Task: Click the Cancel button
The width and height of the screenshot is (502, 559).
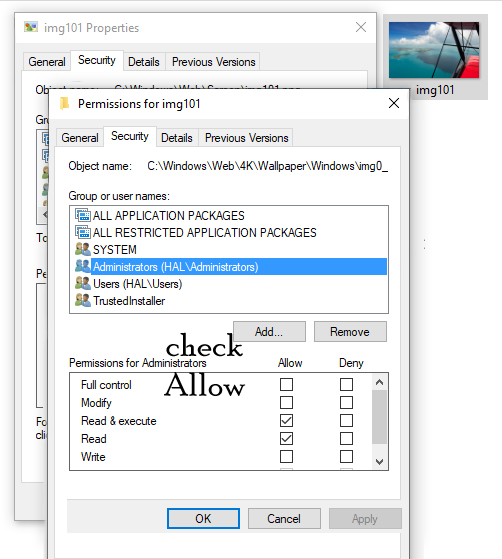Action: (284, 518)
